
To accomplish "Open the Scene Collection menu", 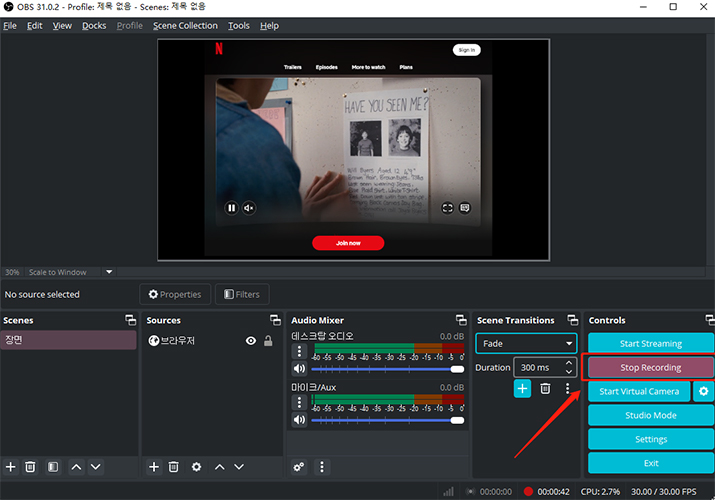I will point(185,26).
